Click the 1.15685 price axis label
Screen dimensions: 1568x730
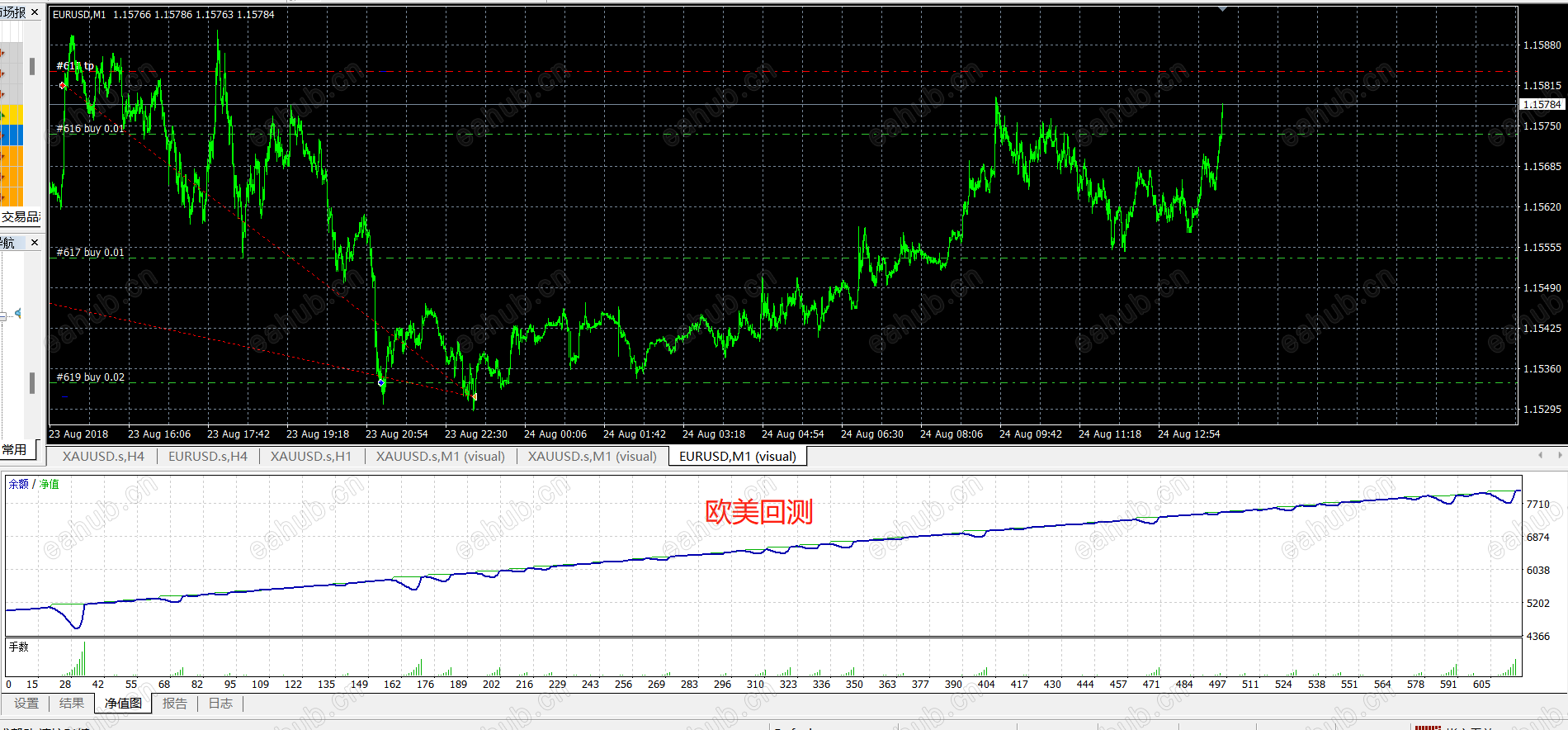[x=1542, y=167]
